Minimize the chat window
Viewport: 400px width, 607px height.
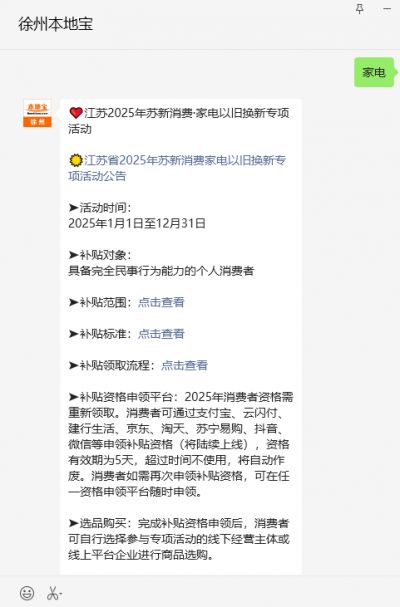[386, 9]
